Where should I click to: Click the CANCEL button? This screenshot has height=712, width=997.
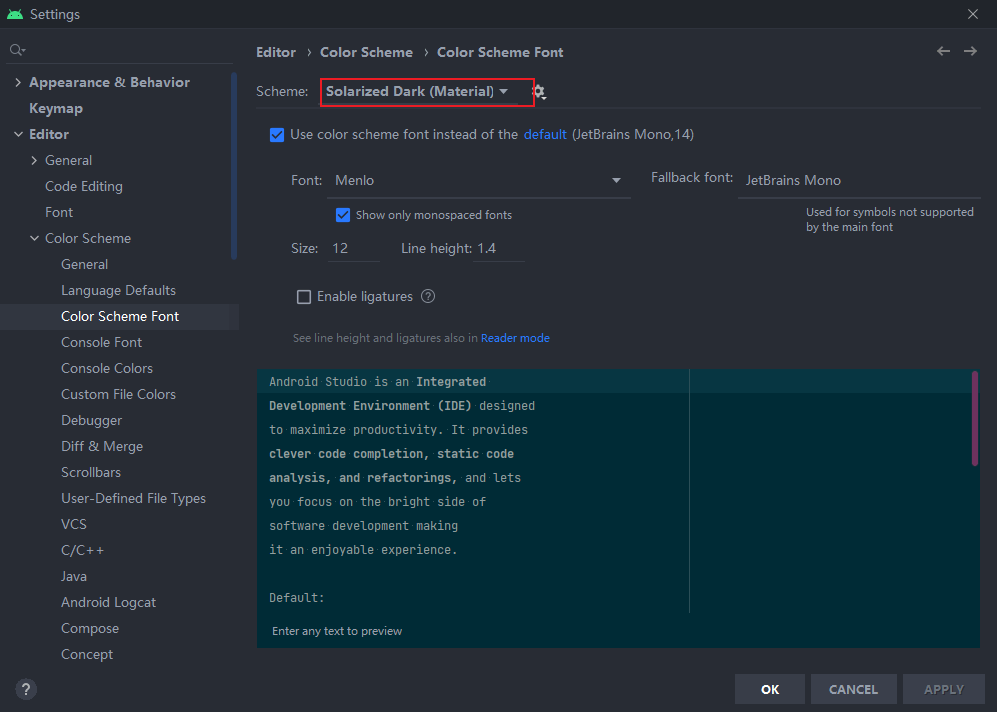click(853, 689)
